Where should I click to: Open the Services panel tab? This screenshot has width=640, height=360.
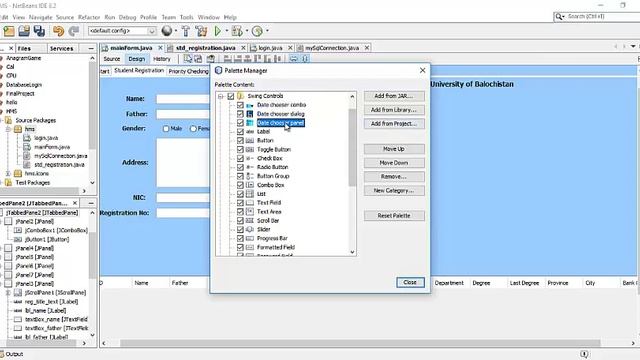pyautogui.click(x=61, y=48)
